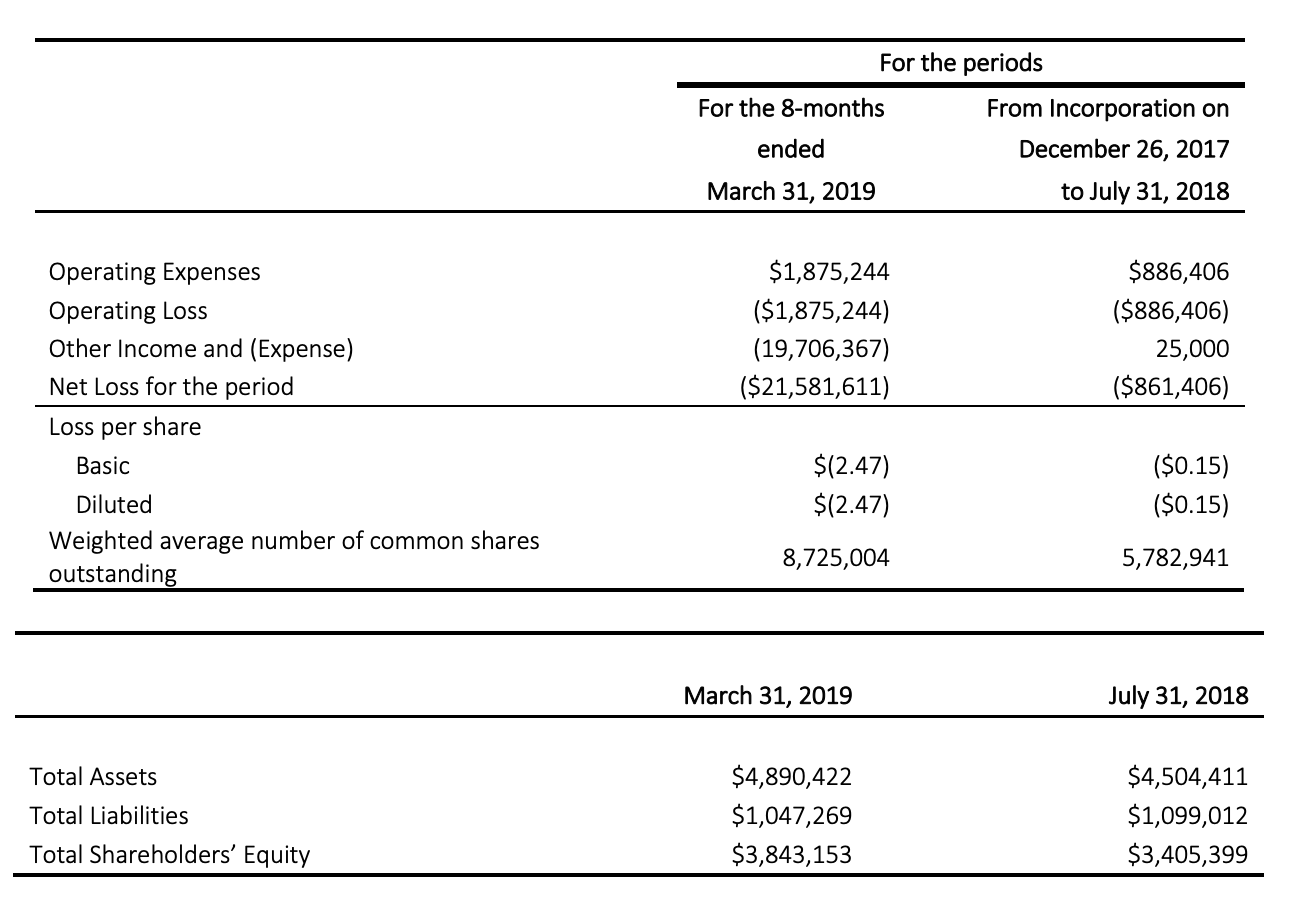This screenshot has width=1290, height=908.
Task: Select the 8,725,004 weighted average shares value
Action: [x=836, y=559]
